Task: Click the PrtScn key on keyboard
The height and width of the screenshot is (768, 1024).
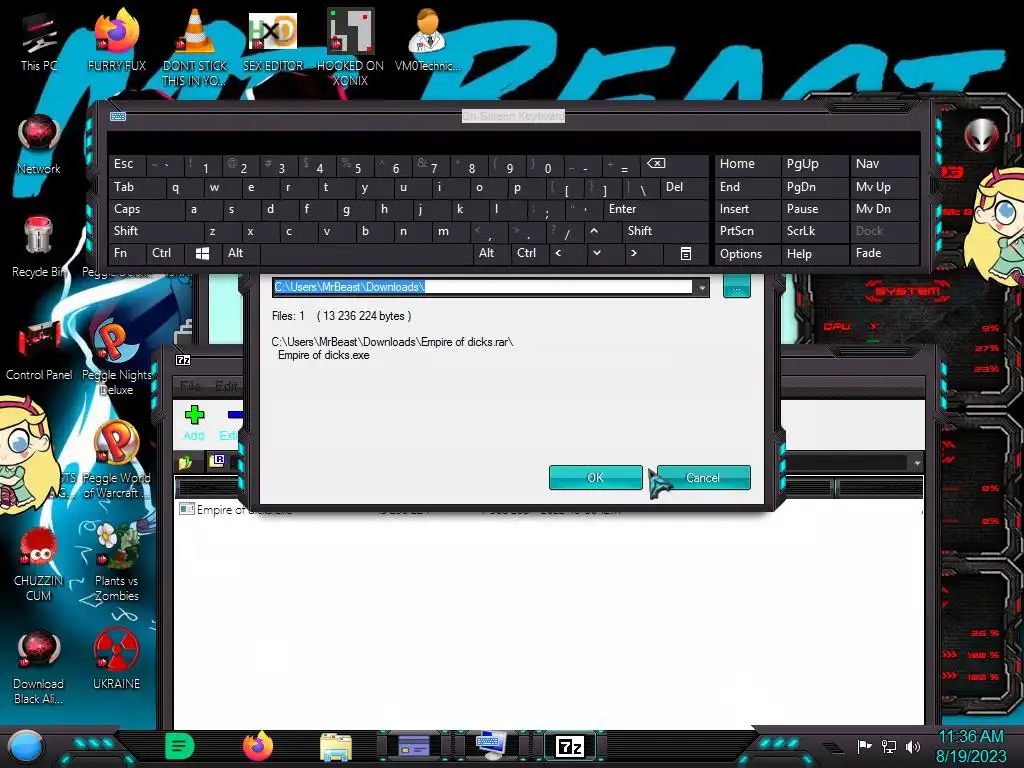Action: 747,231
